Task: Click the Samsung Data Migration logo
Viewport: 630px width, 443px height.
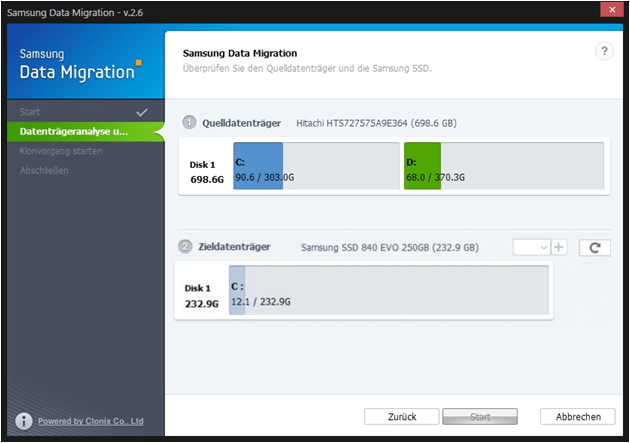Action: point(80,64)
